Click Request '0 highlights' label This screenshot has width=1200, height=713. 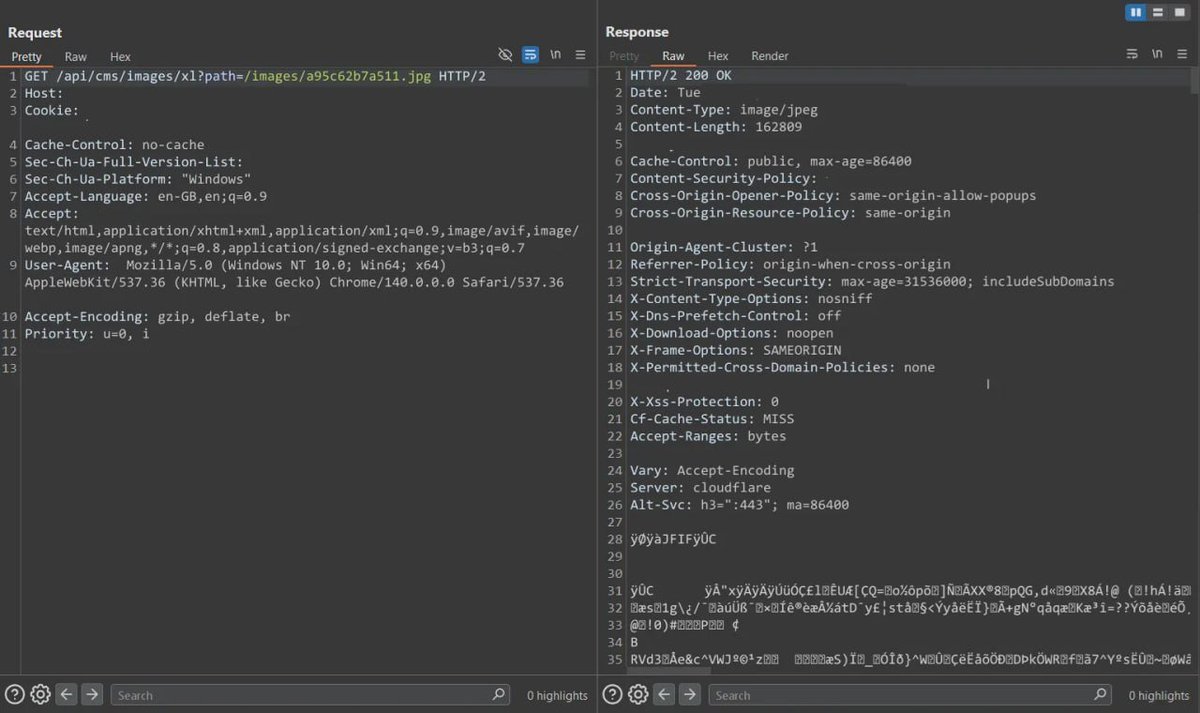[x=557, y=695]
